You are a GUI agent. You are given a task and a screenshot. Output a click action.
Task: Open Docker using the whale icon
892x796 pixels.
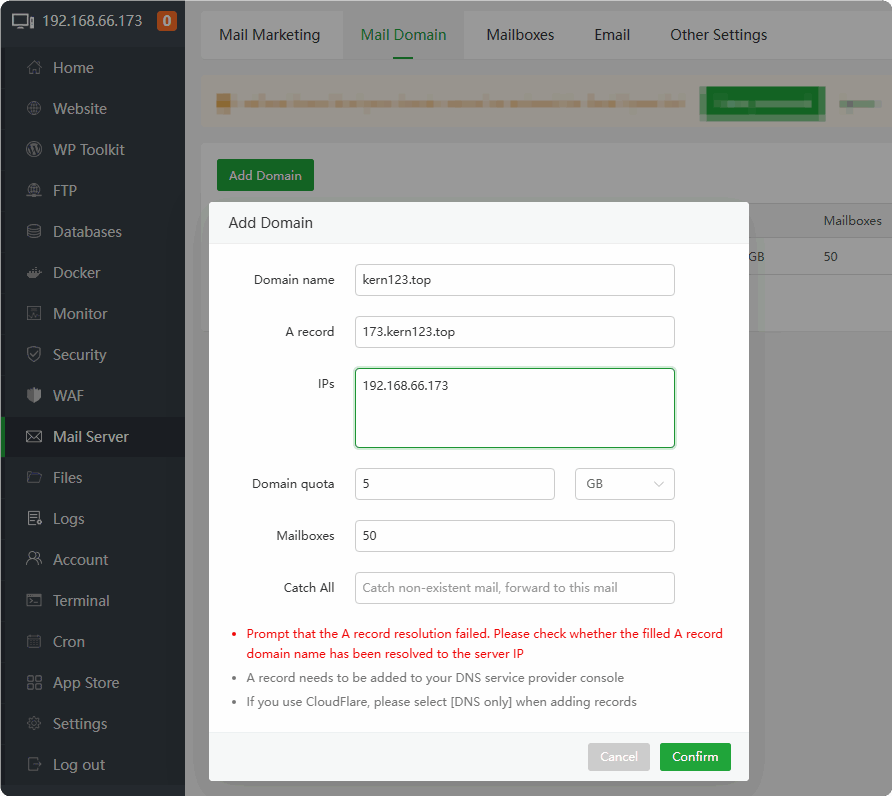(34, 273)
